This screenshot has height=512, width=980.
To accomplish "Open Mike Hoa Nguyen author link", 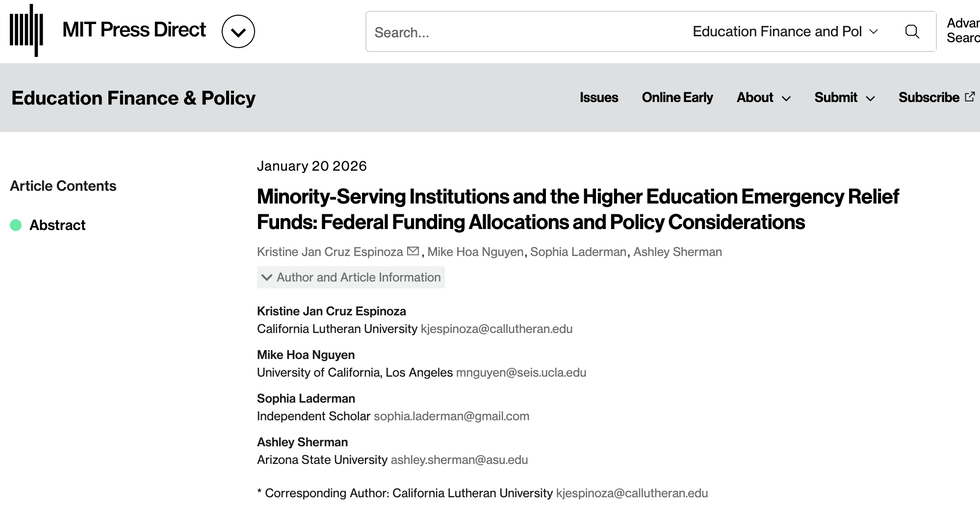I will (475, 252).
